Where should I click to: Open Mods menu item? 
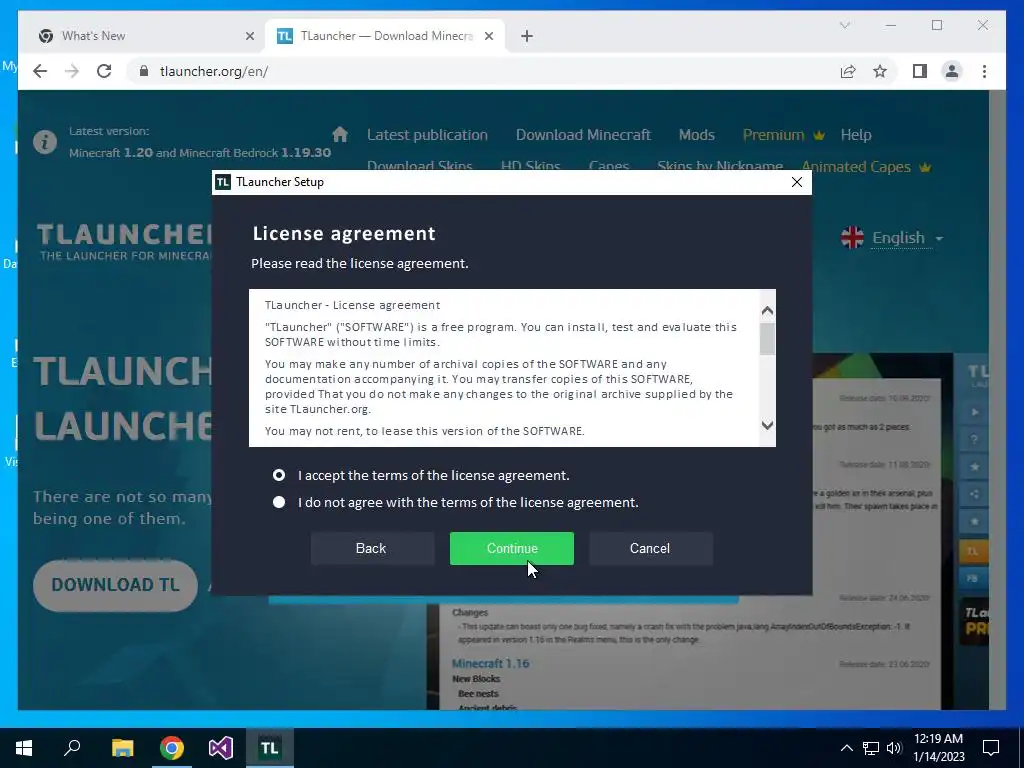click(696, 135)
